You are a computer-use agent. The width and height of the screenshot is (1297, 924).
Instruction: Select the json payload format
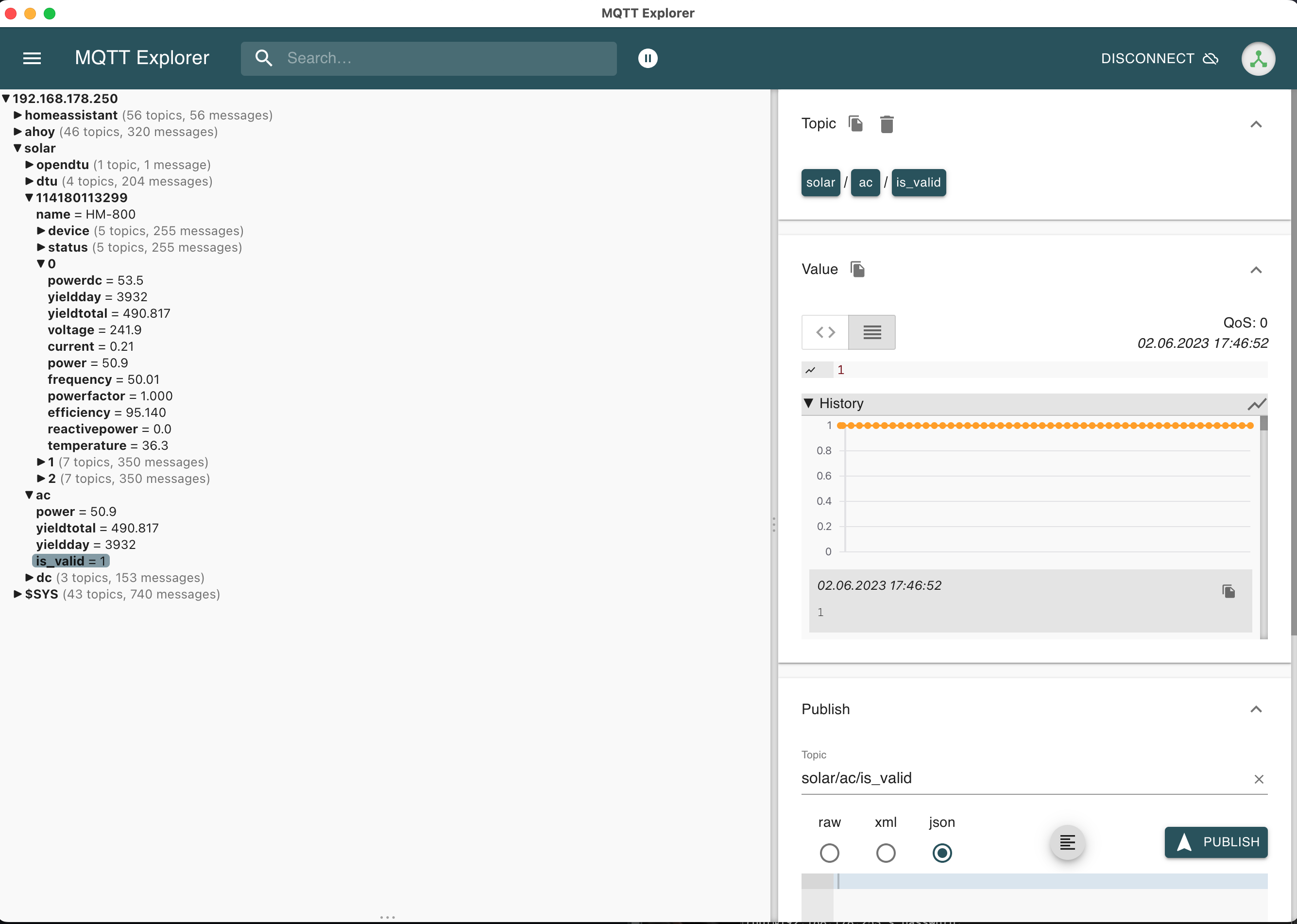942,853
